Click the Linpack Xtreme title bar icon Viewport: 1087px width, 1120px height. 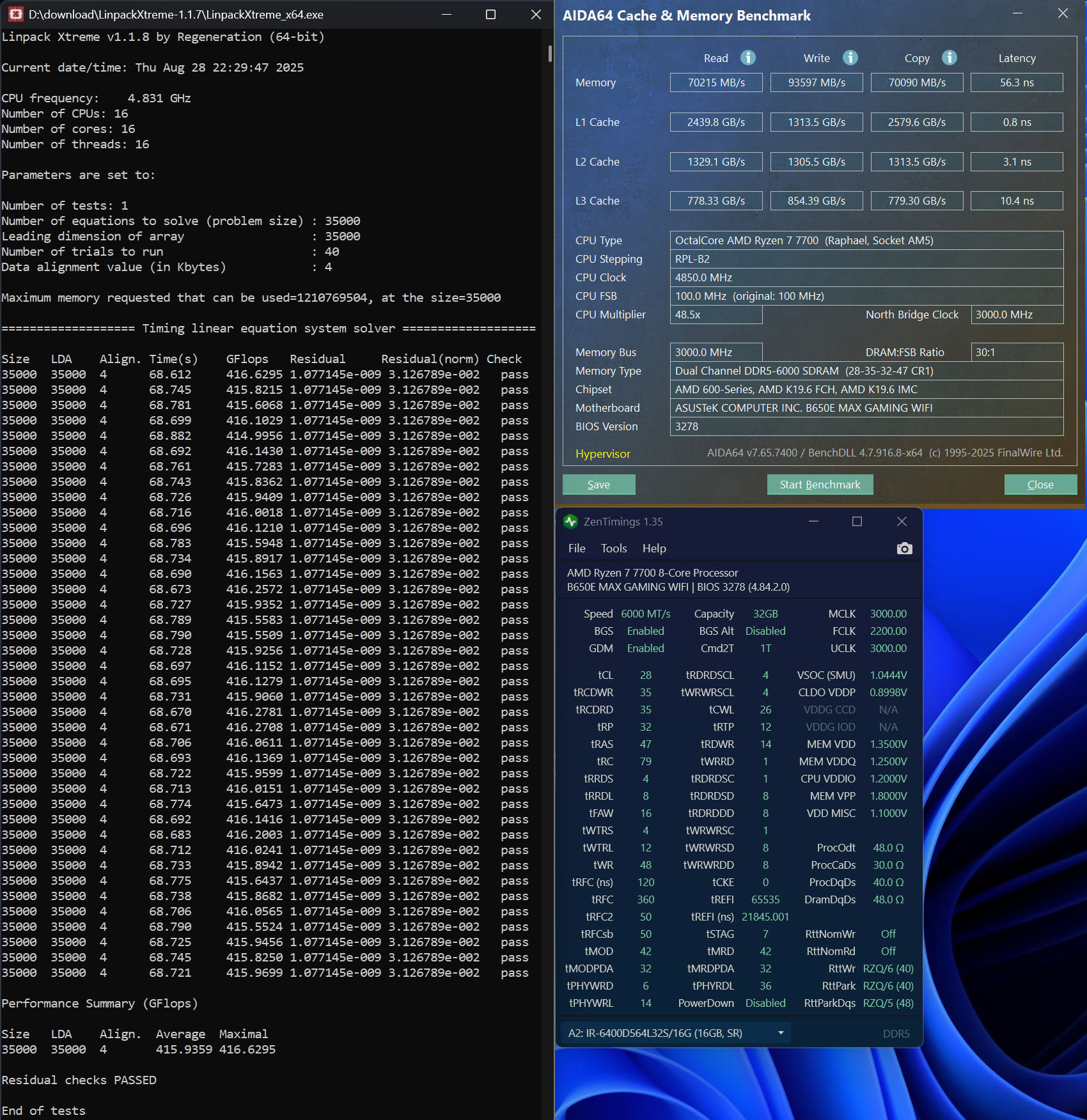click(x=15, y=14)
